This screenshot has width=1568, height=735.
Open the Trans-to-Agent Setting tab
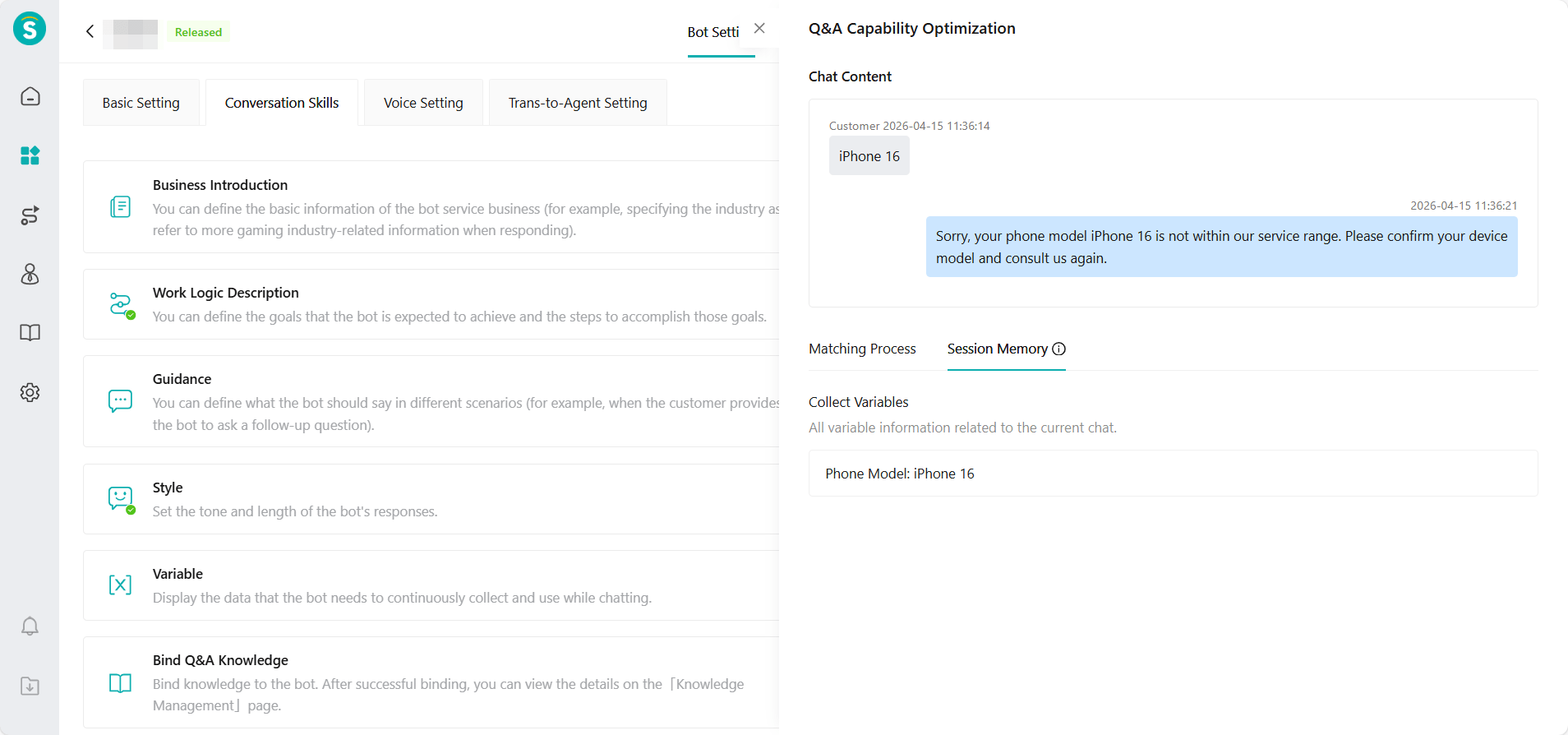coord(578,103)
